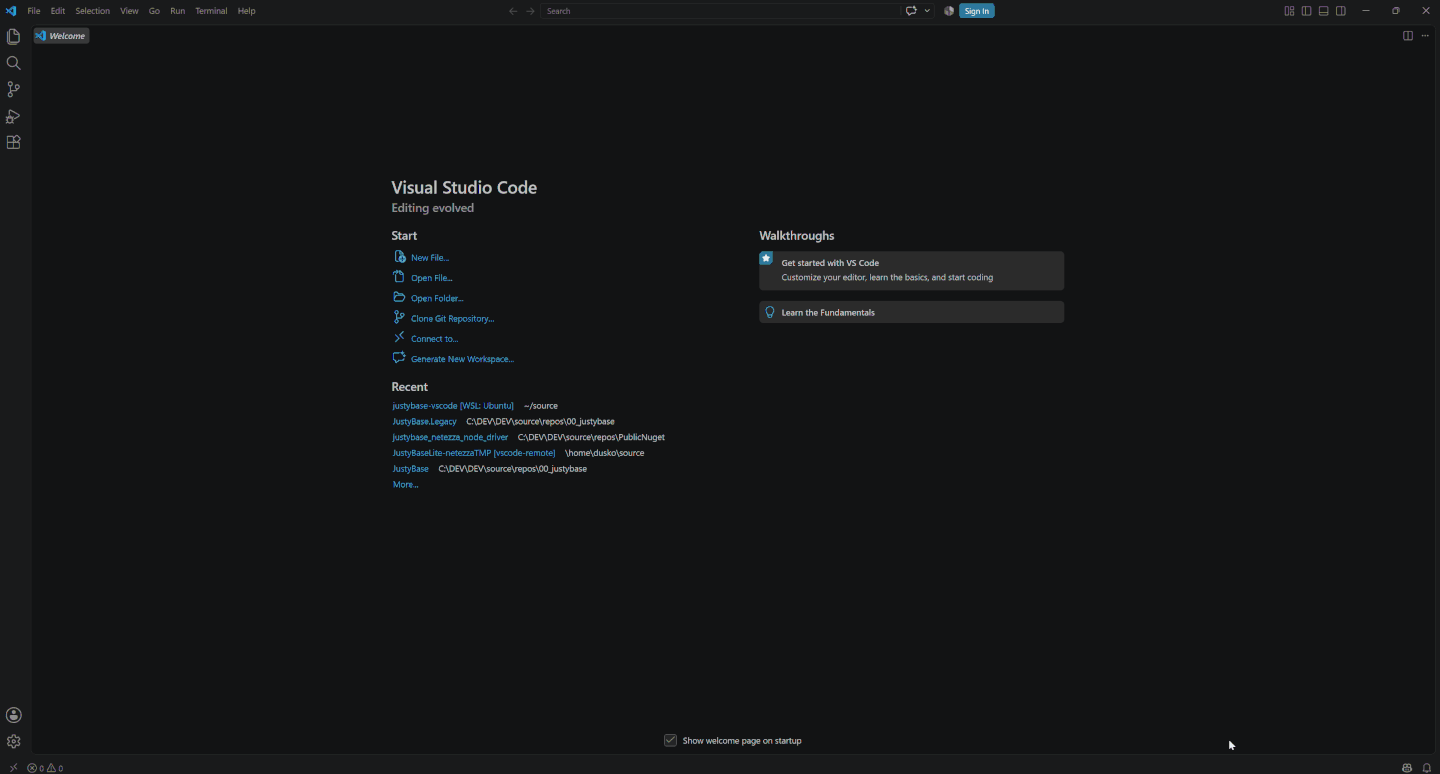Open the Extensions view

point(13,143)
